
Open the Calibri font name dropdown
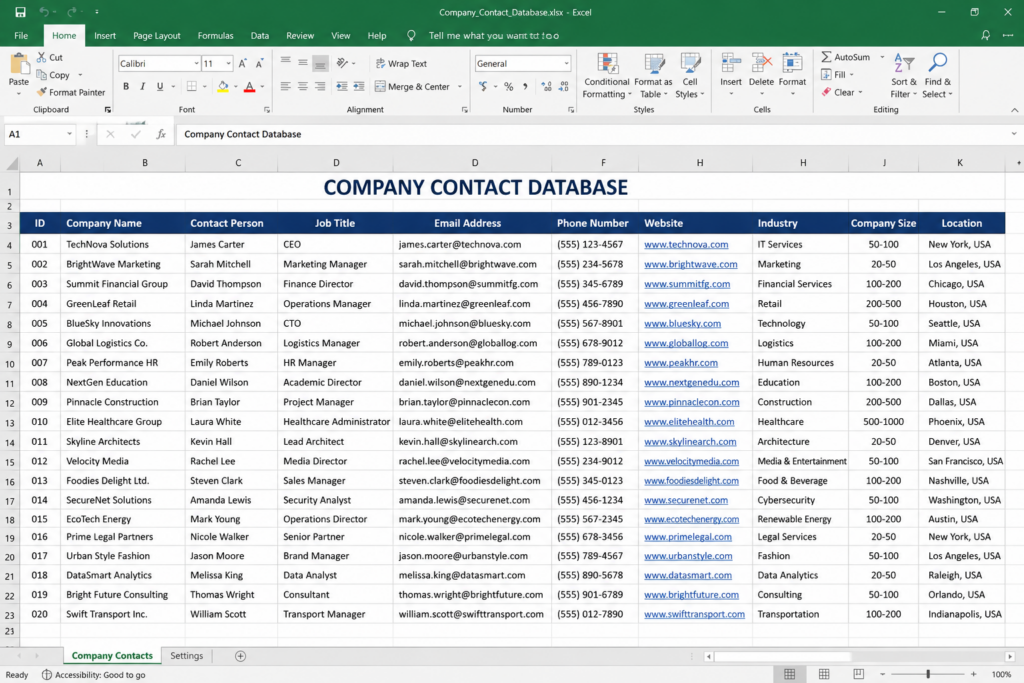tap(196, 63)
